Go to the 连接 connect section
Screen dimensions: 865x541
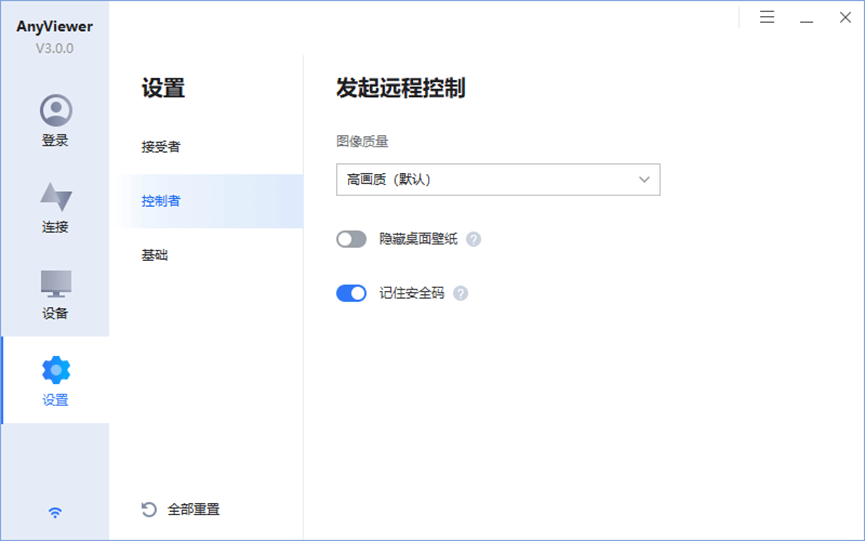point(55,197)
